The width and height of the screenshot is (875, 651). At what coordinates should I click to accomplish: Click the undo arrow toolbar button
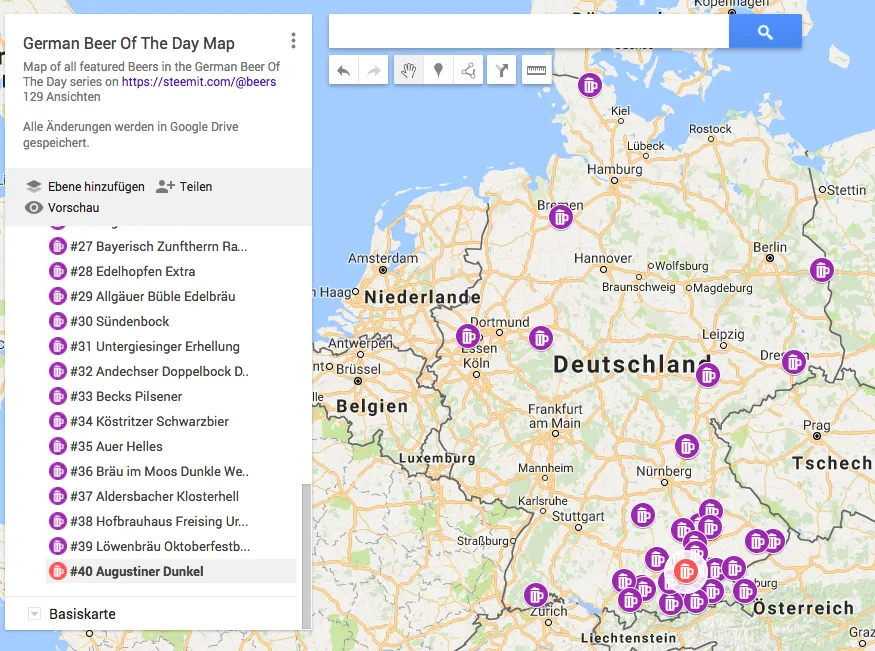point(344,70)
